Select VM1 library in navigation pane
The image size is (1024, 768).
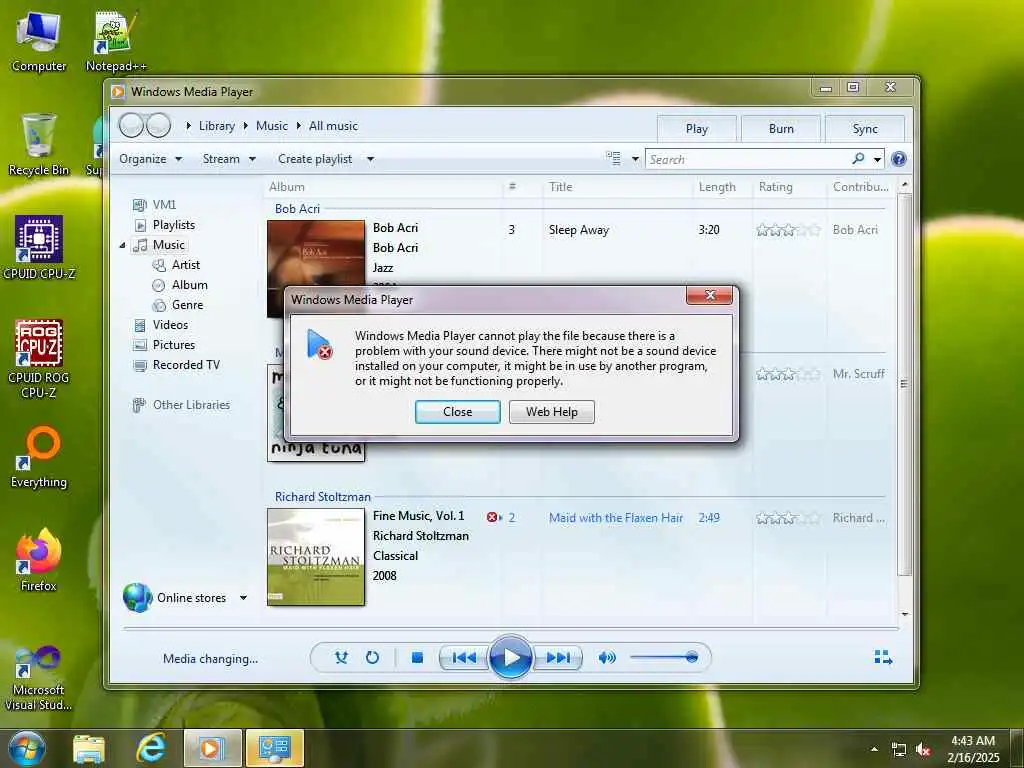154,204
